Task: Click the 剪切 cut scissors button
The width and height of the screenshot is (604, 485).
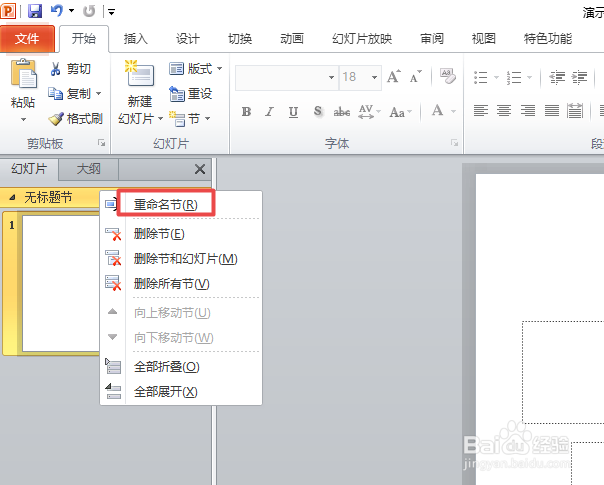Action: point(70,69)
